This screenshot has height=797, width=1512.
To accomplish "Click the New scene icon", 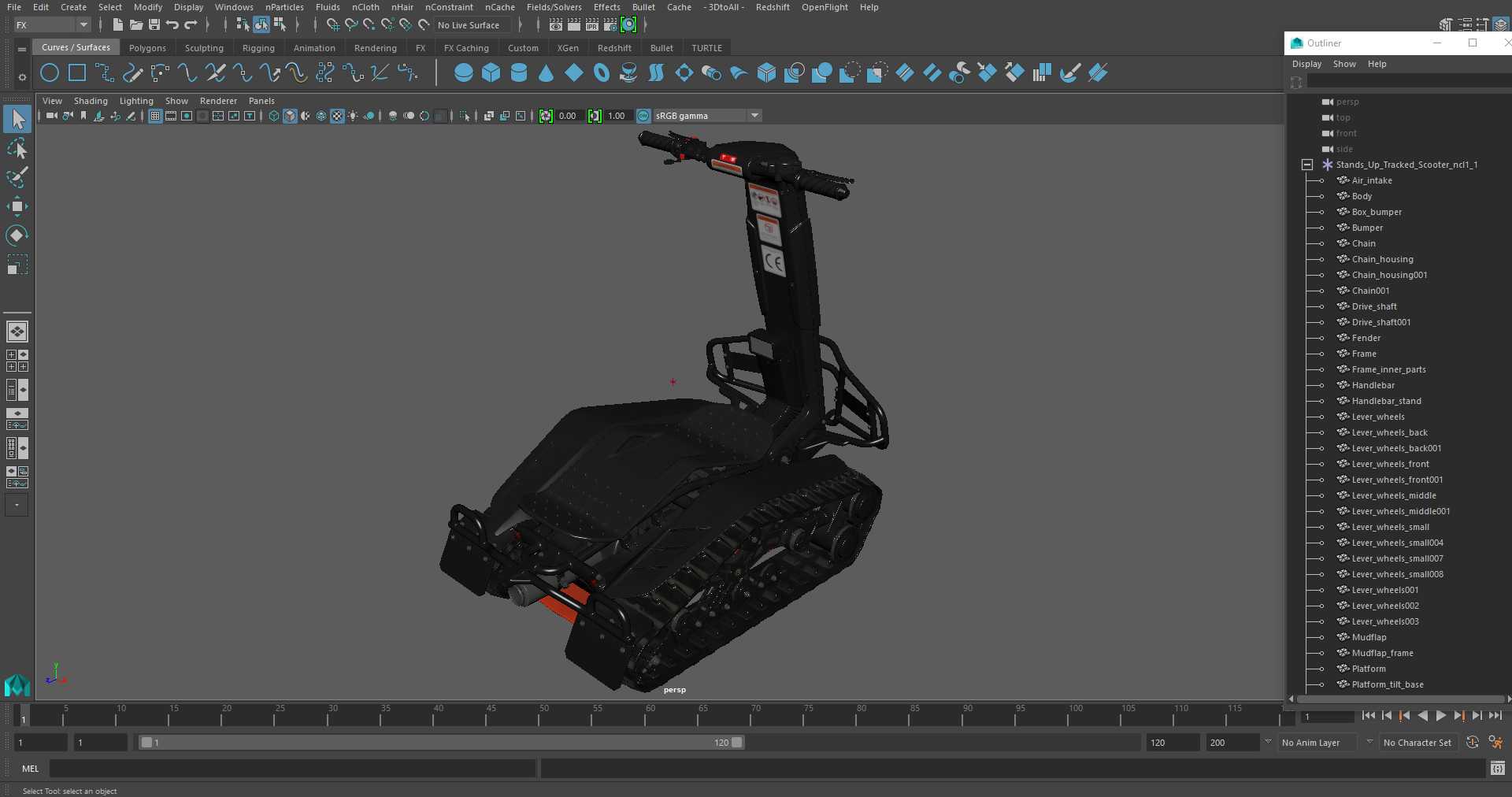I will click(117, 25).
